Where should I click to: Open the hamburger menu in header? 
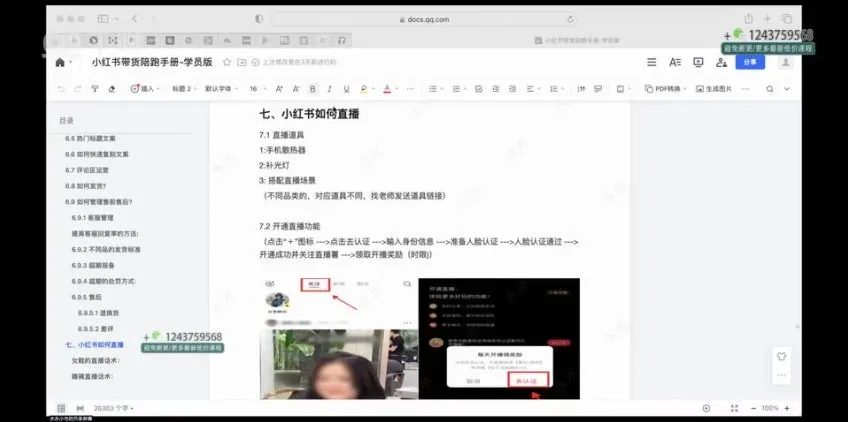[652, 62]
